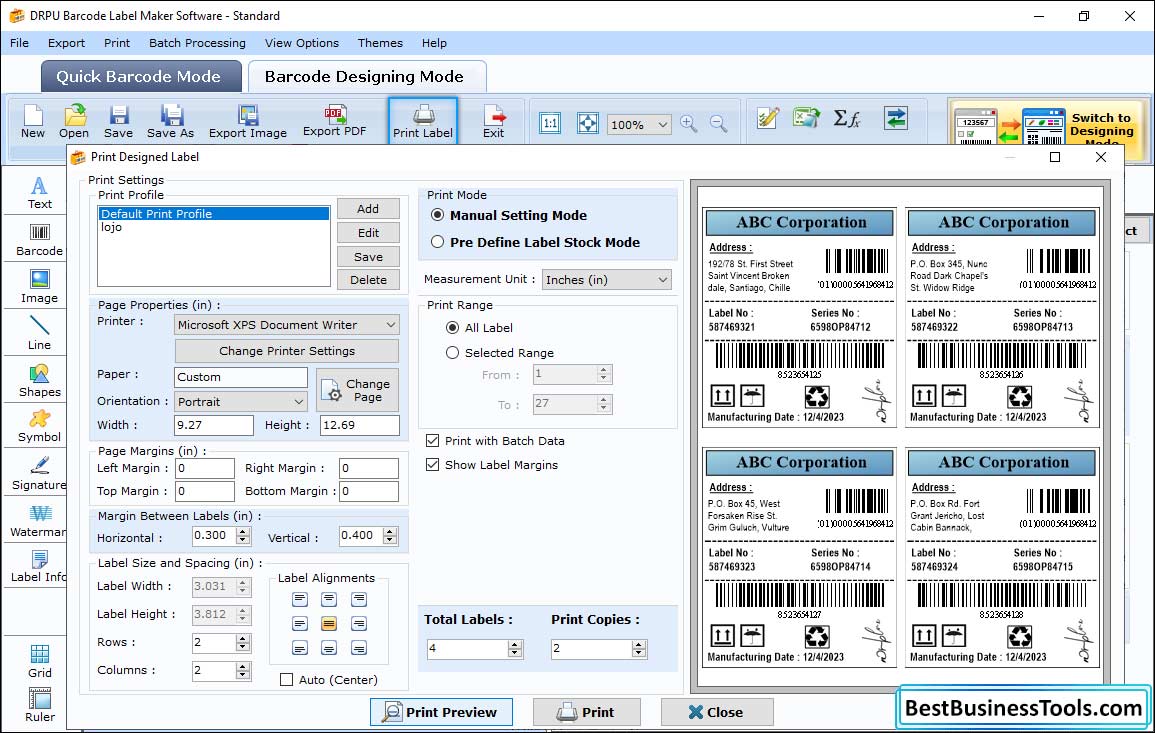This screenshot has height=733, width=1155.
Task: Select the Barcode tool in sidebar
Action: pos(39,240)
